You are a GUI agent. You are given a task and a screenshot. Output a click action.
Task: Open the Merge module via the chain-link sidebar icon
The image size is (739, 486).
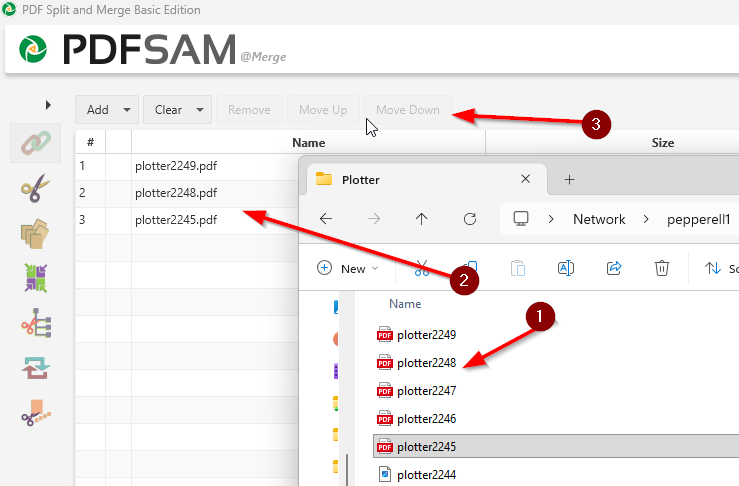(x=36, y=143)
